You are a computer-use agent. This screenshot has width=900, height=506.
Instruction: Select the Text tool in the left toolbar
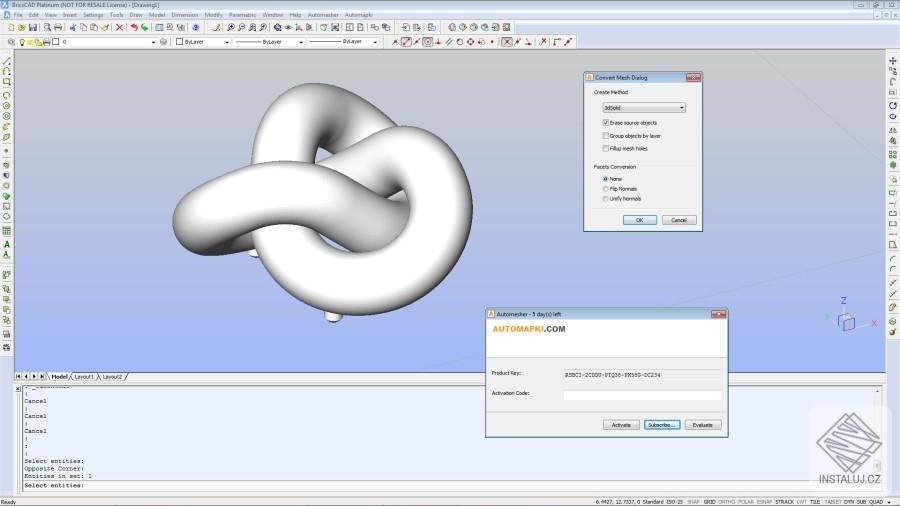point(6,244)
